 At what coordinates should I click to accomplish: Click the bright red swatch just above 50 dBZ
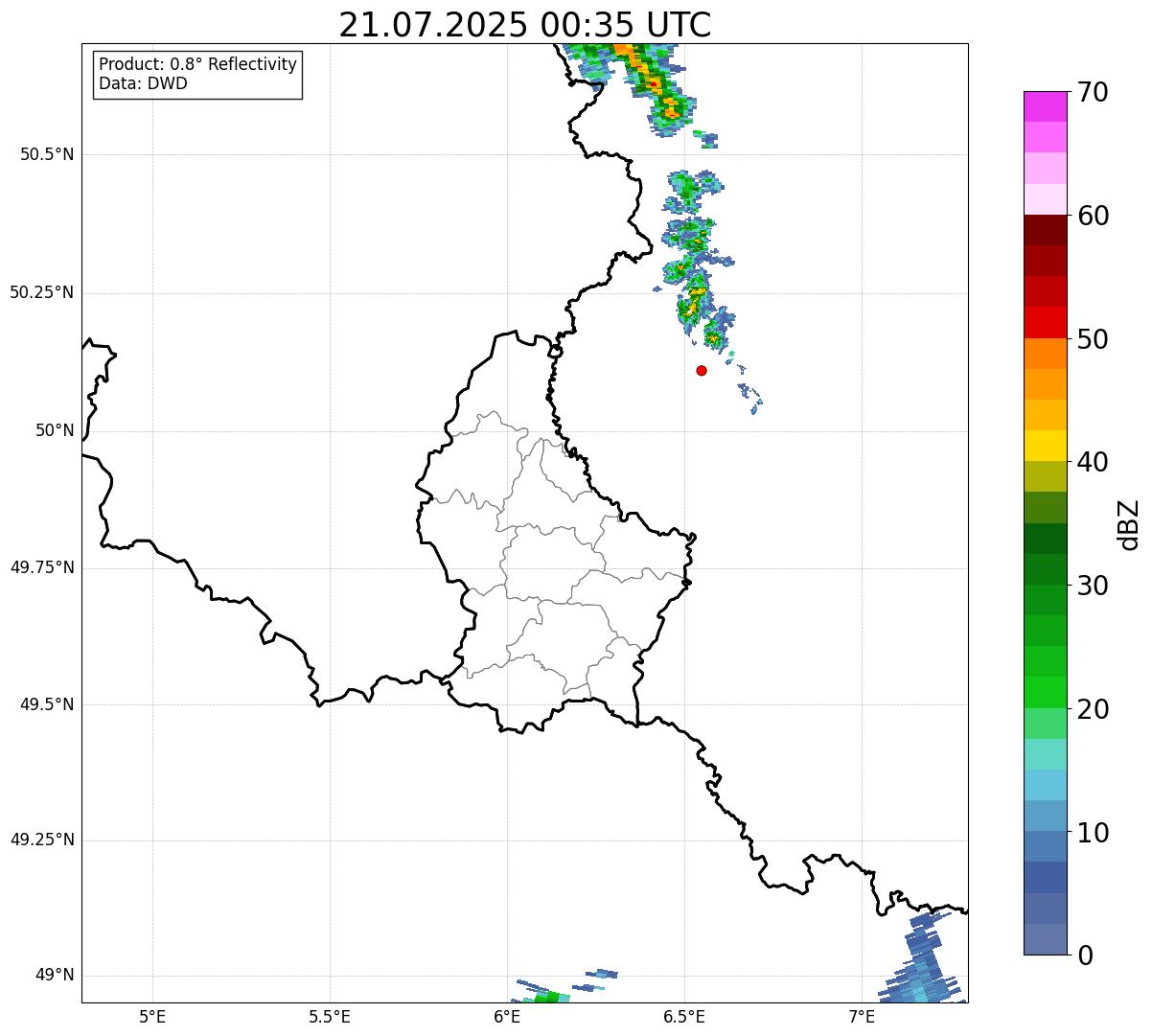1045,322
